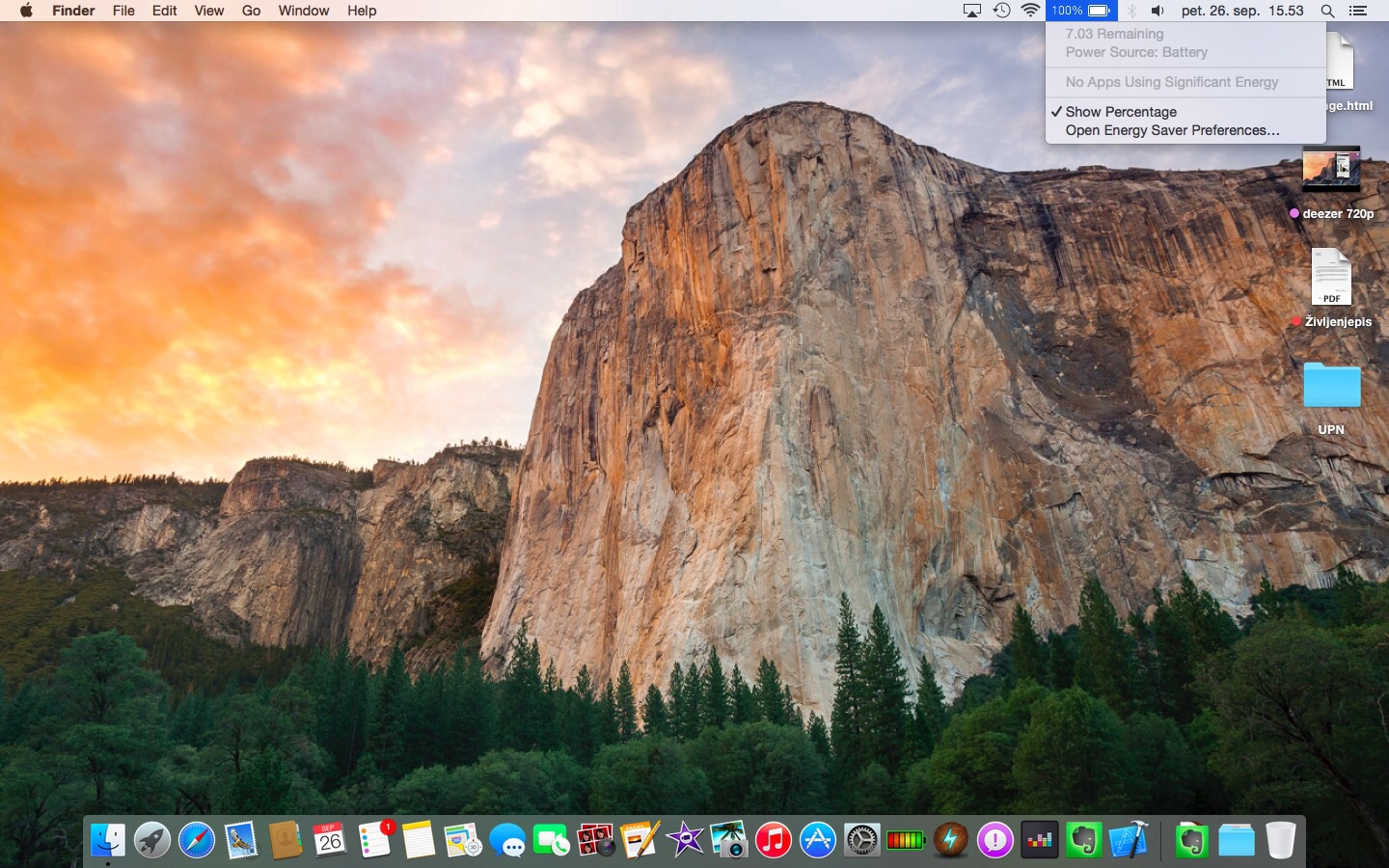Open the Go menu

(252, 11)
